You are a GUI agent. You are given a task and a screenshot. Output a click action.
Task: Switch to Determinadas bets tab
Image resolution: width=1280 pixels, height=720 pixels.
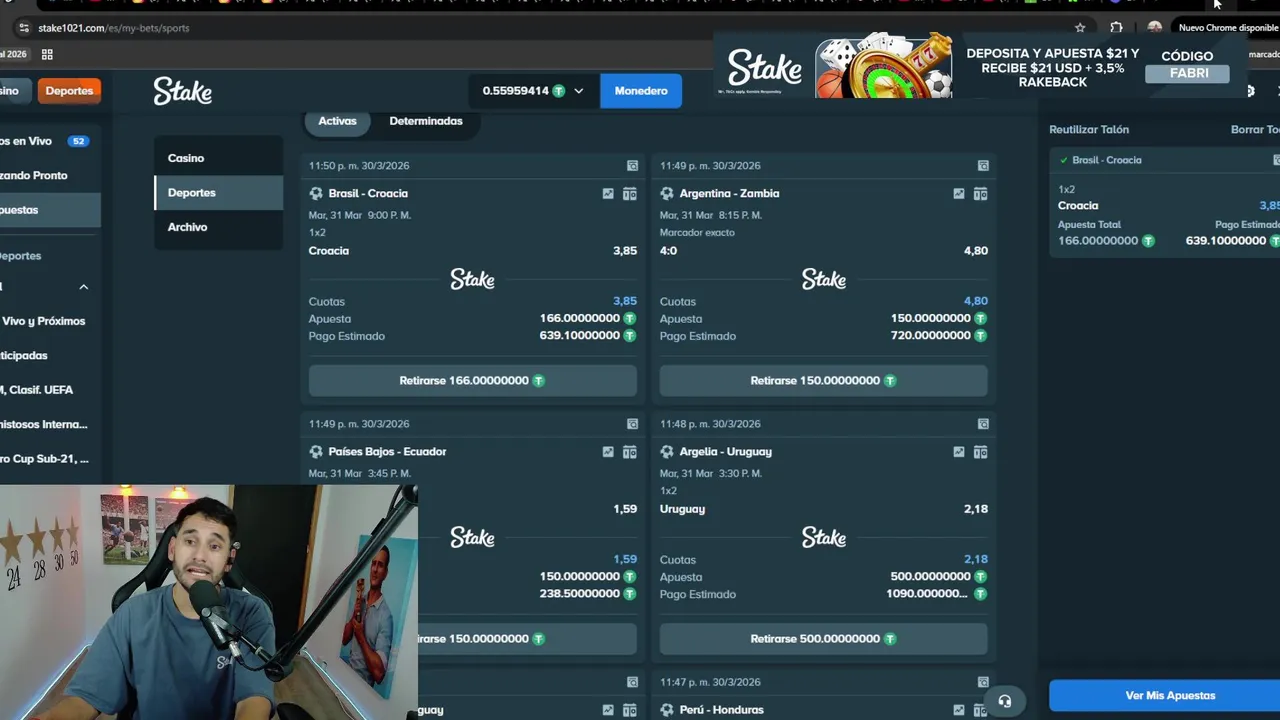pos(426,121)
